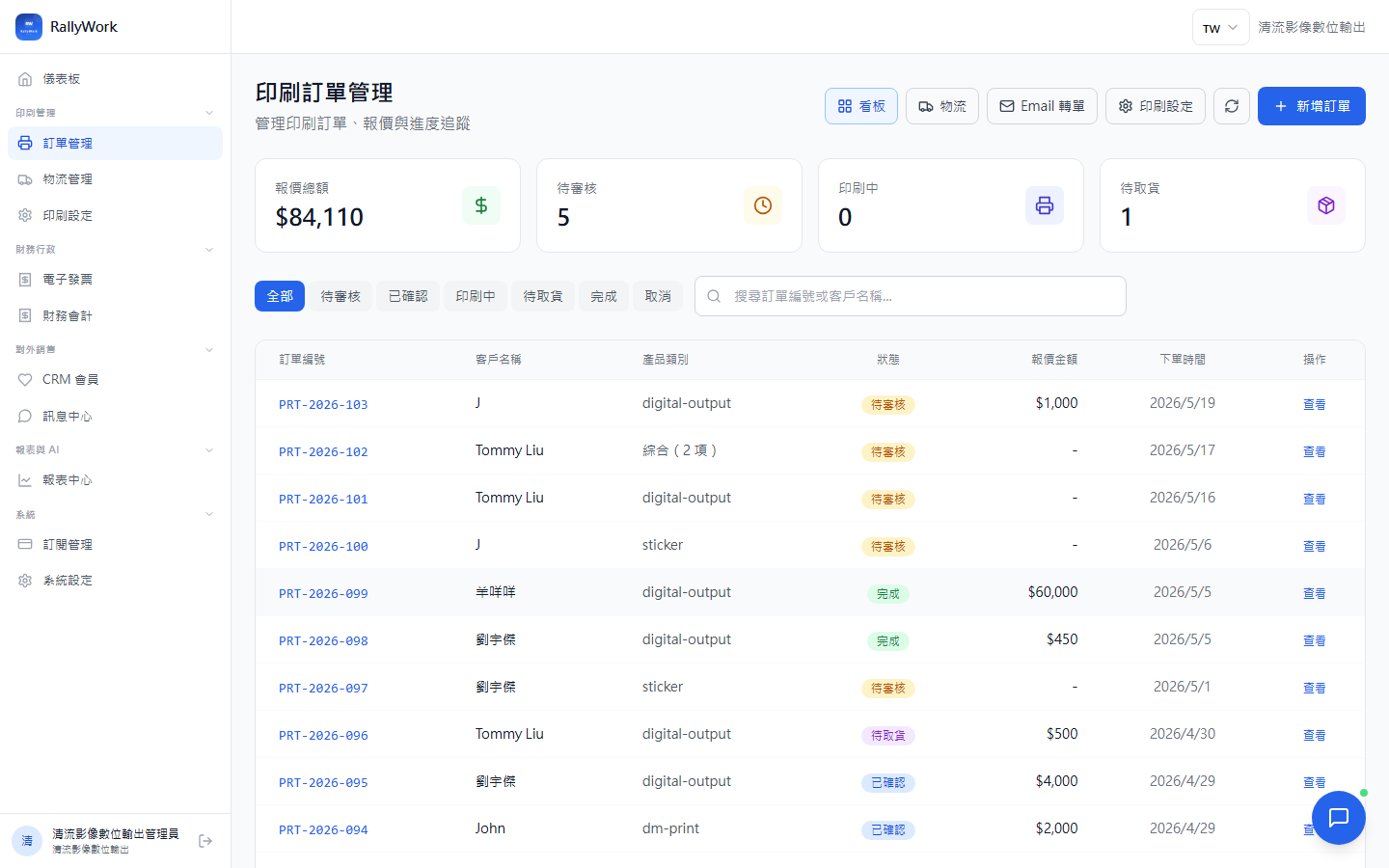Open order PRT-2026-098
The width and height of the screenshot is (1389, 868).
323,641
